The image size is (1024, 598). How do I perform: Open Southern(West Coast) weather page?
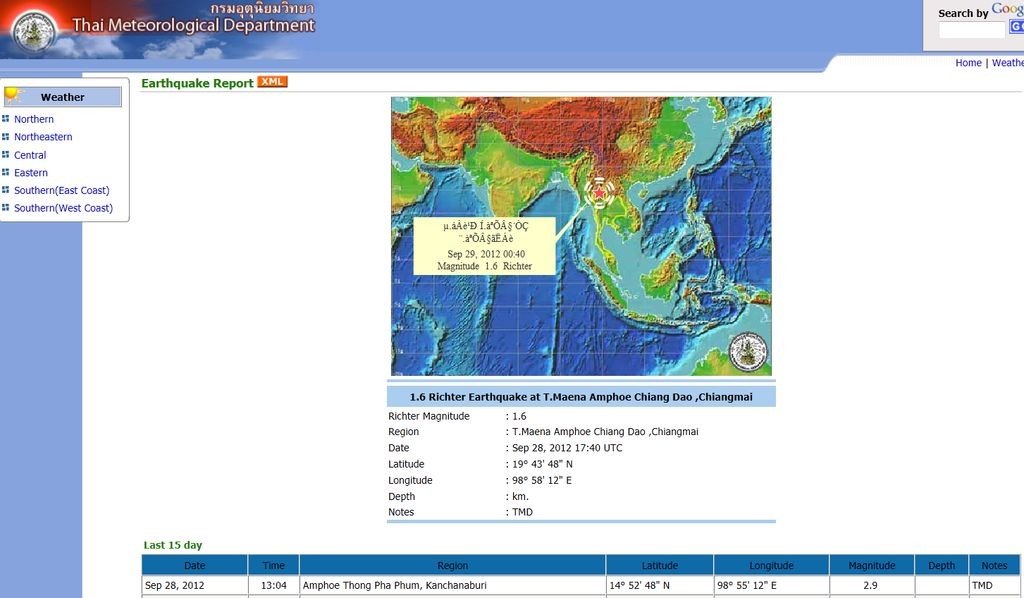pos(63,208)
